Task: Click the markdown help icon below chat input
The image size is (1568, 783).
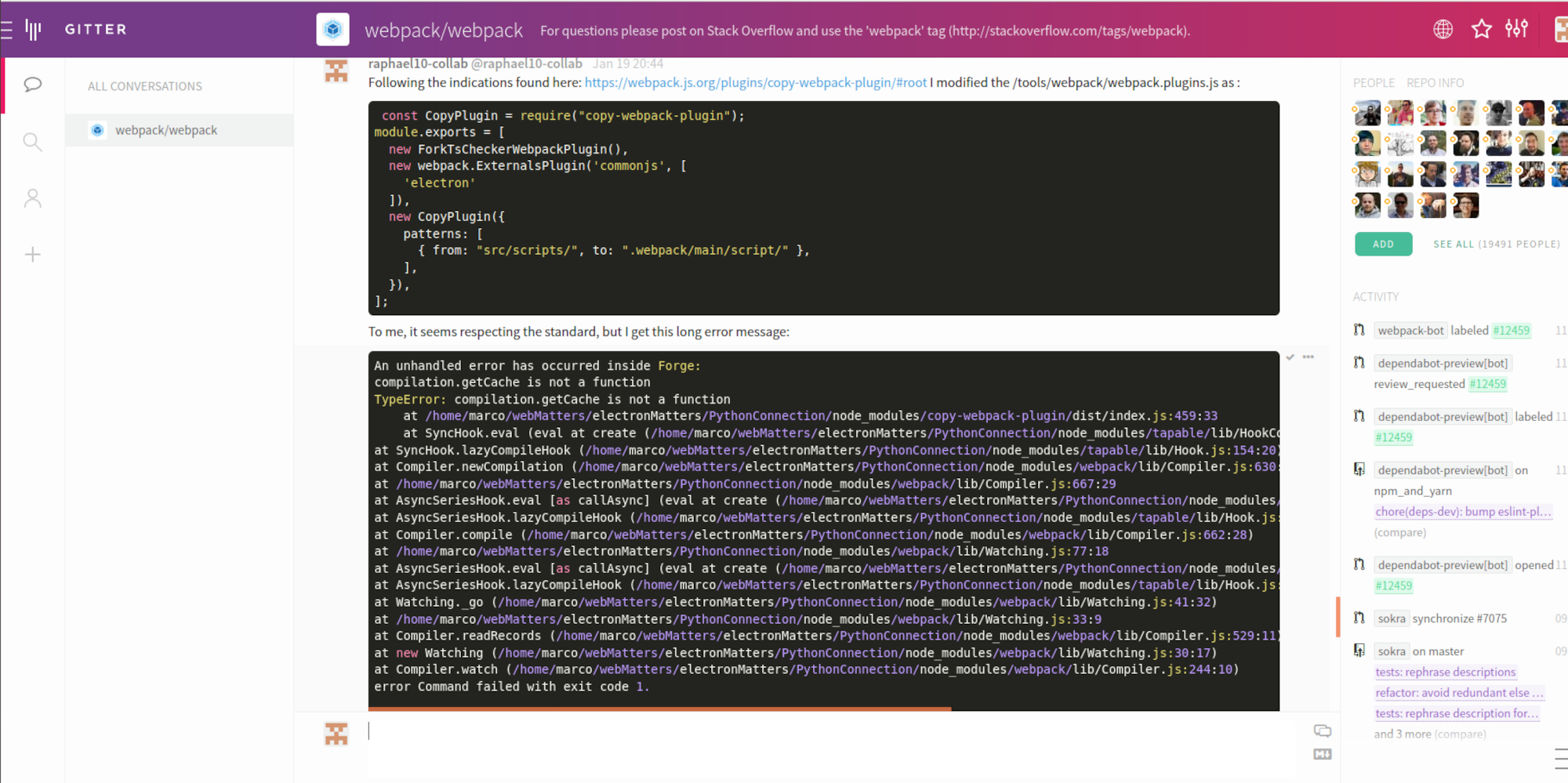Action: pos(1323,754)
